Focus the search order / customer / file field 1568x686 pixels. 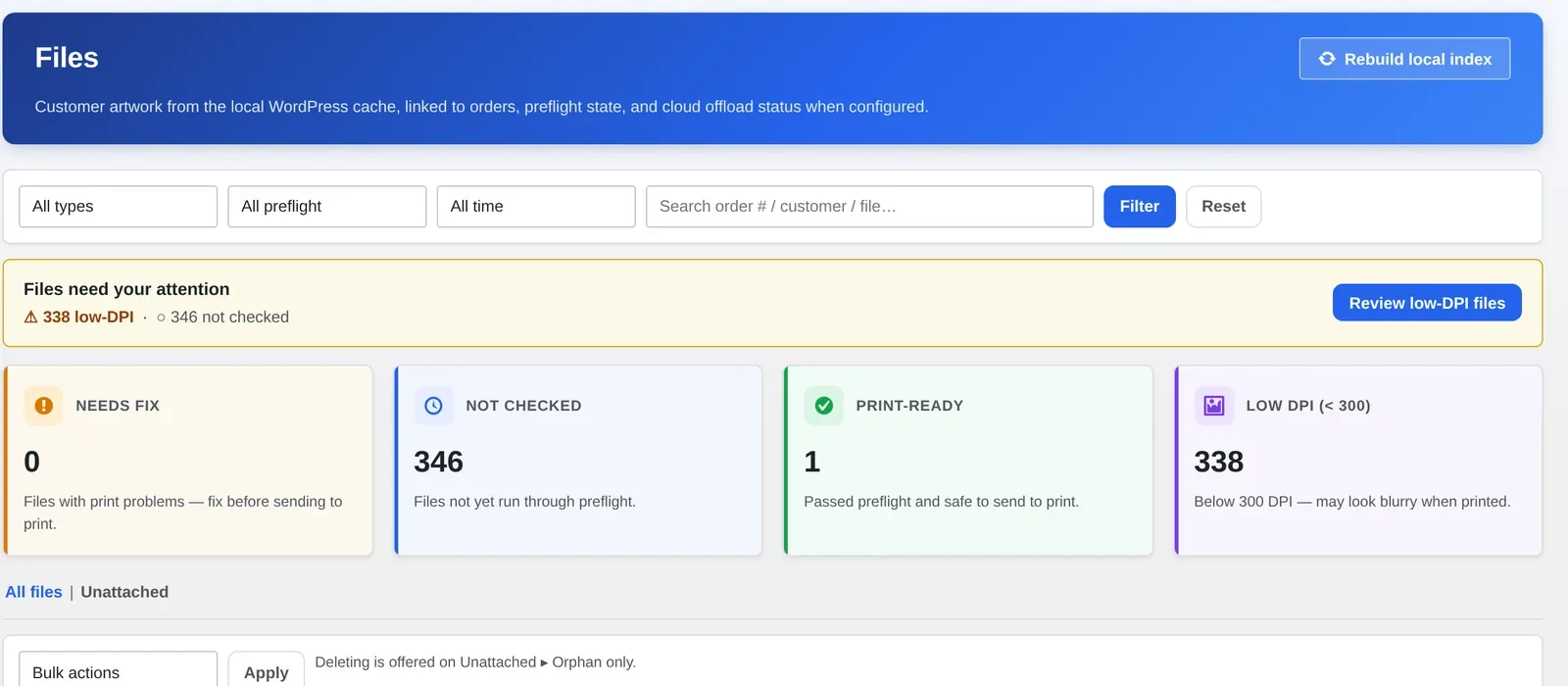click(870, 207)
